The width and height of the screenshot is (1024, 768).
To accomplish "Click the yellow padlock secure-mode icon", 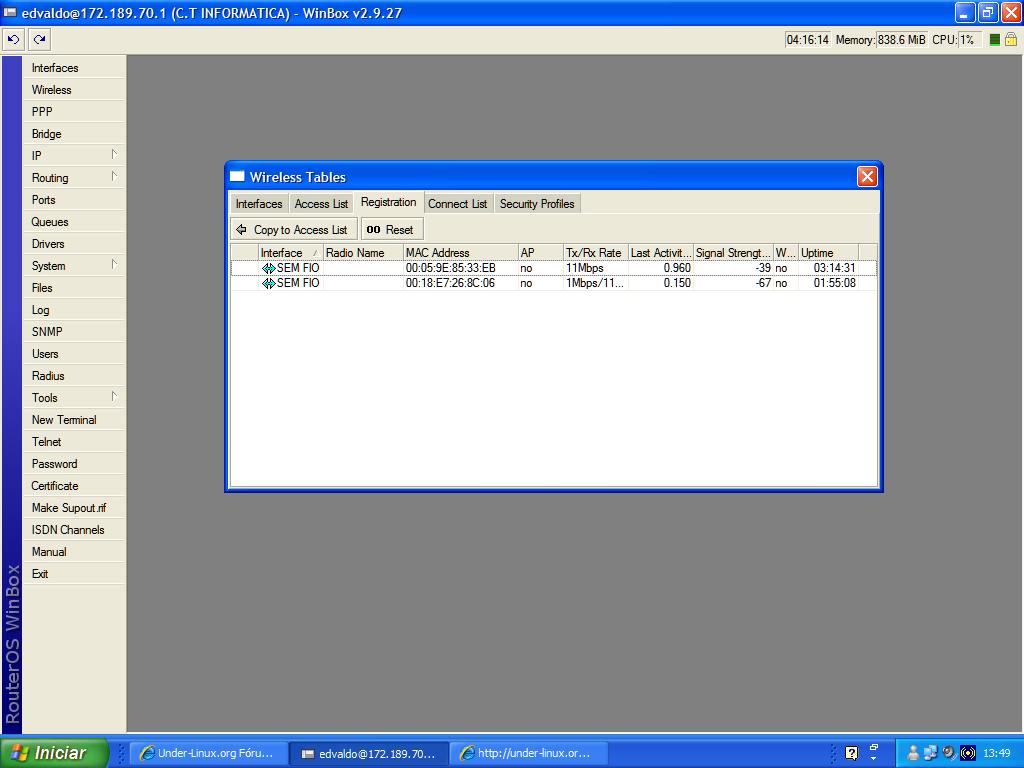I will 1010,40.
